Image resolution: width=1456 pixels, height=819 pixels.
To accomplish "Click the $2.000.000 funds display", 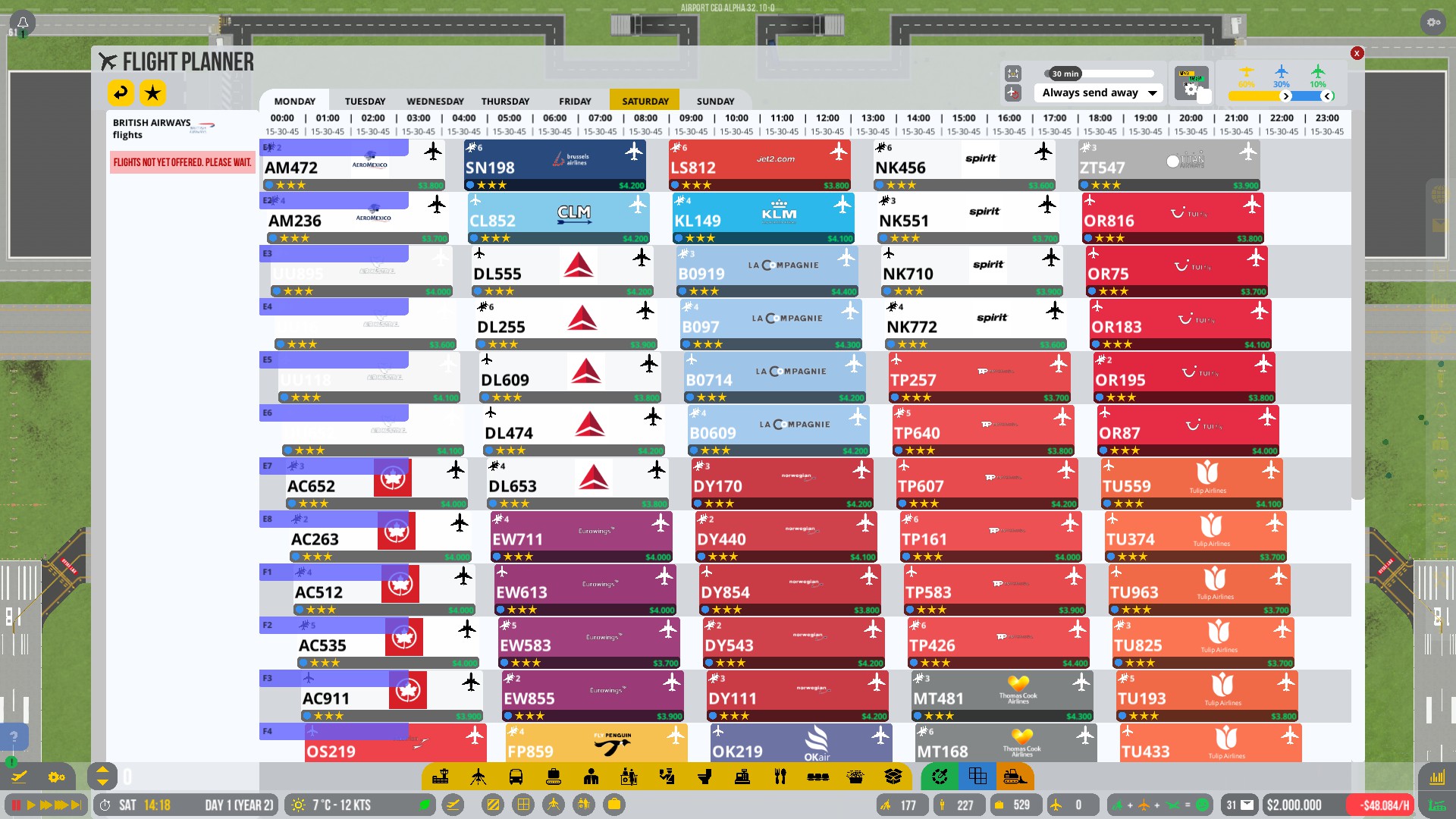I will tap(1294, 805).
